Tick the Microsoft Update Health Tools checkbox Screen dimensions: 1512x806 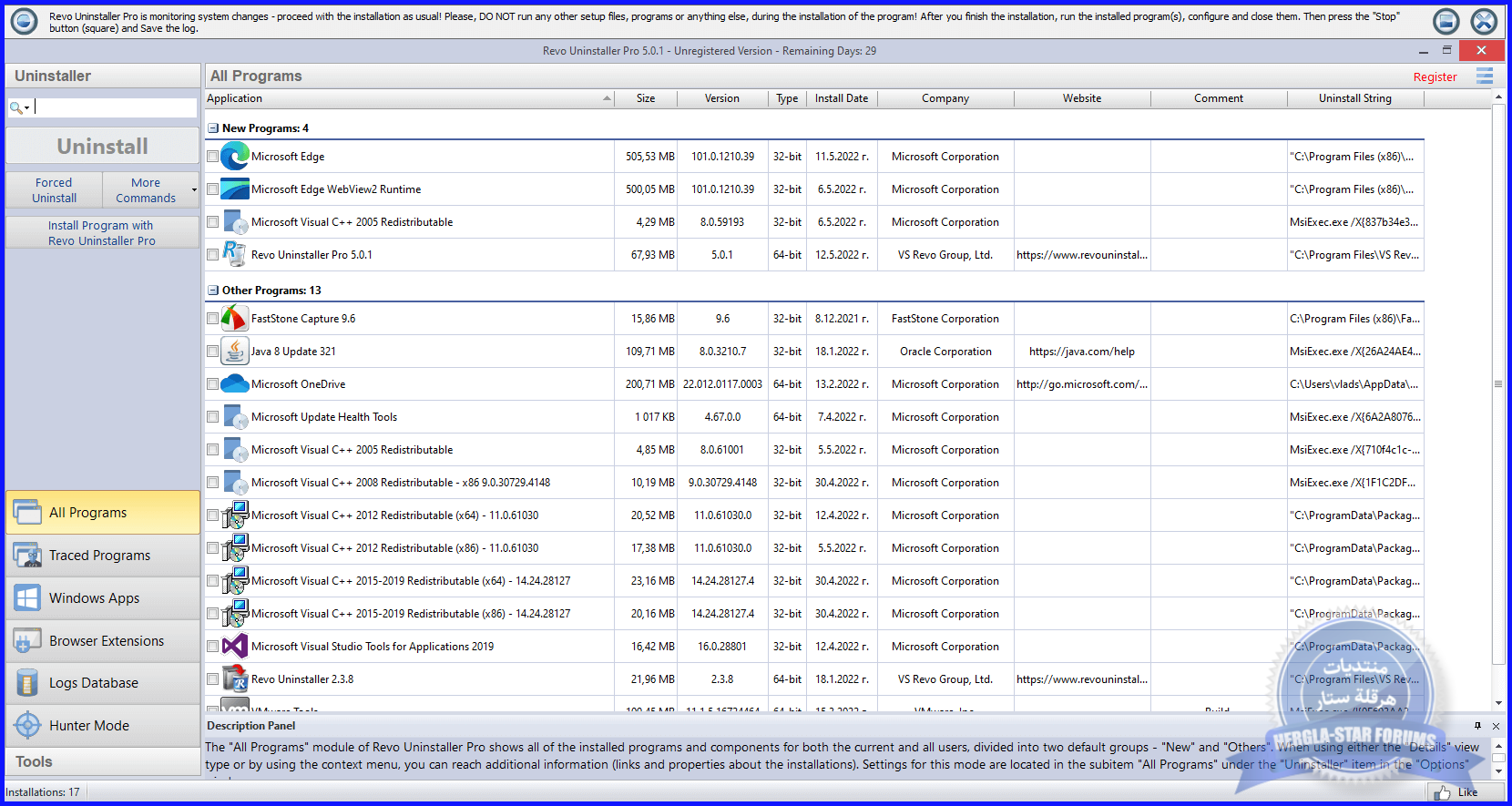[x=213, y=417]
